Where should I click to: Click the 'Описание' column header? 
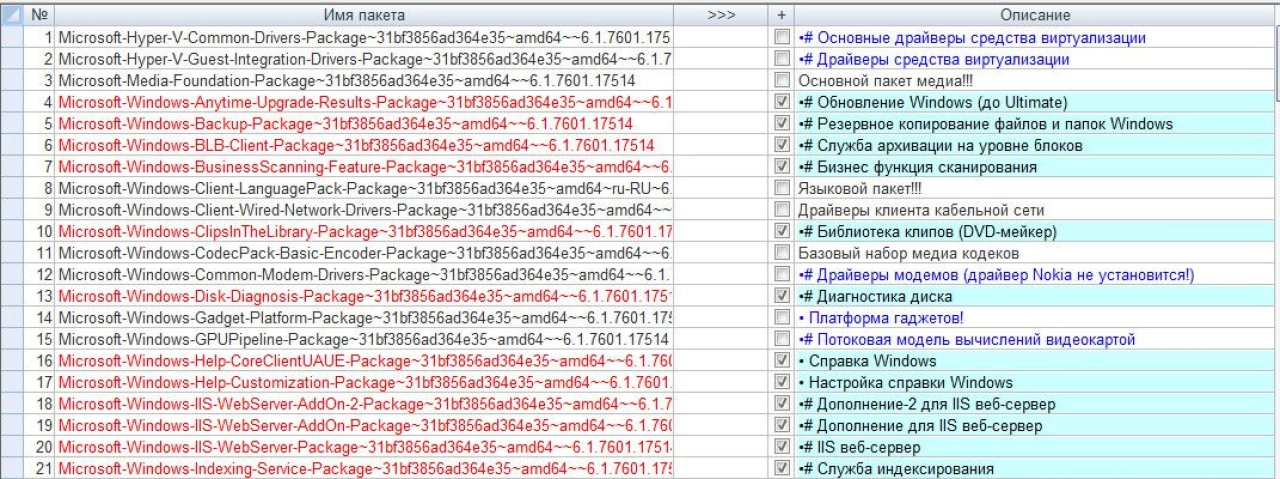pyautogui.click(x=1035, y=15)
